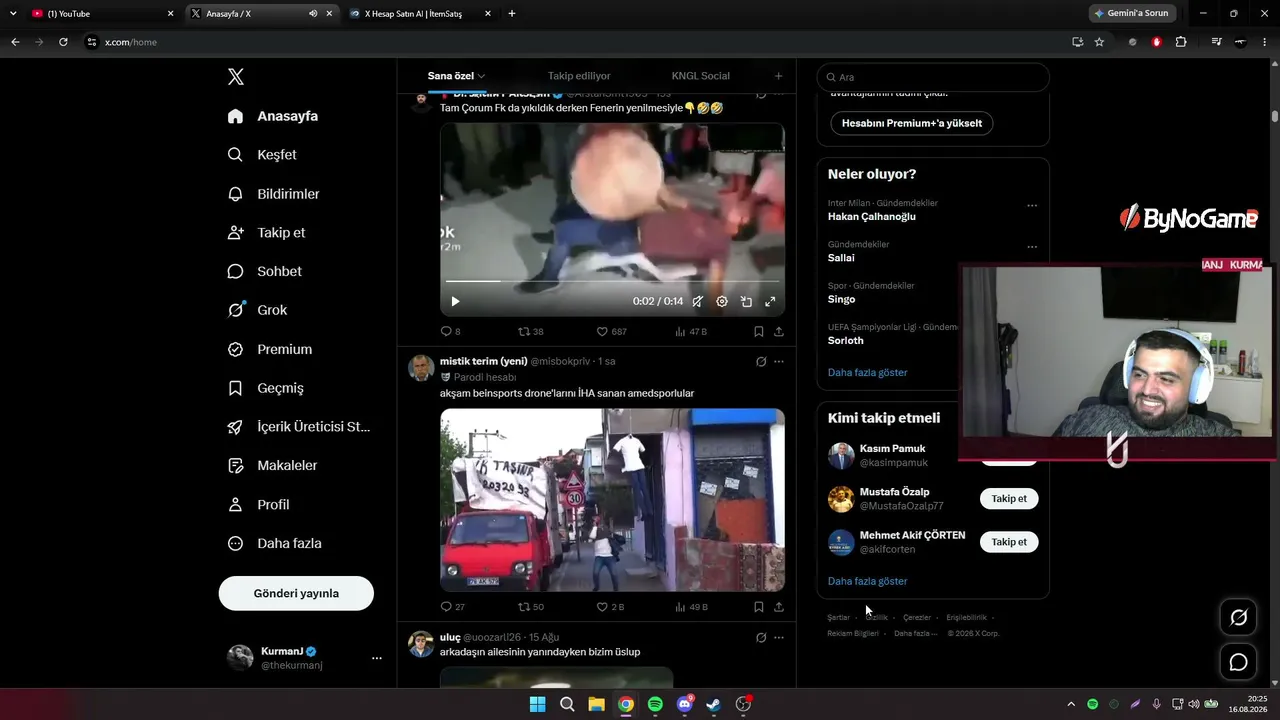Open İçerik Üreticisi St... in sidebar
Image resolution: width=1280 pixels, height=720 pixels.
pyautogui.click(x=299, y=427)
